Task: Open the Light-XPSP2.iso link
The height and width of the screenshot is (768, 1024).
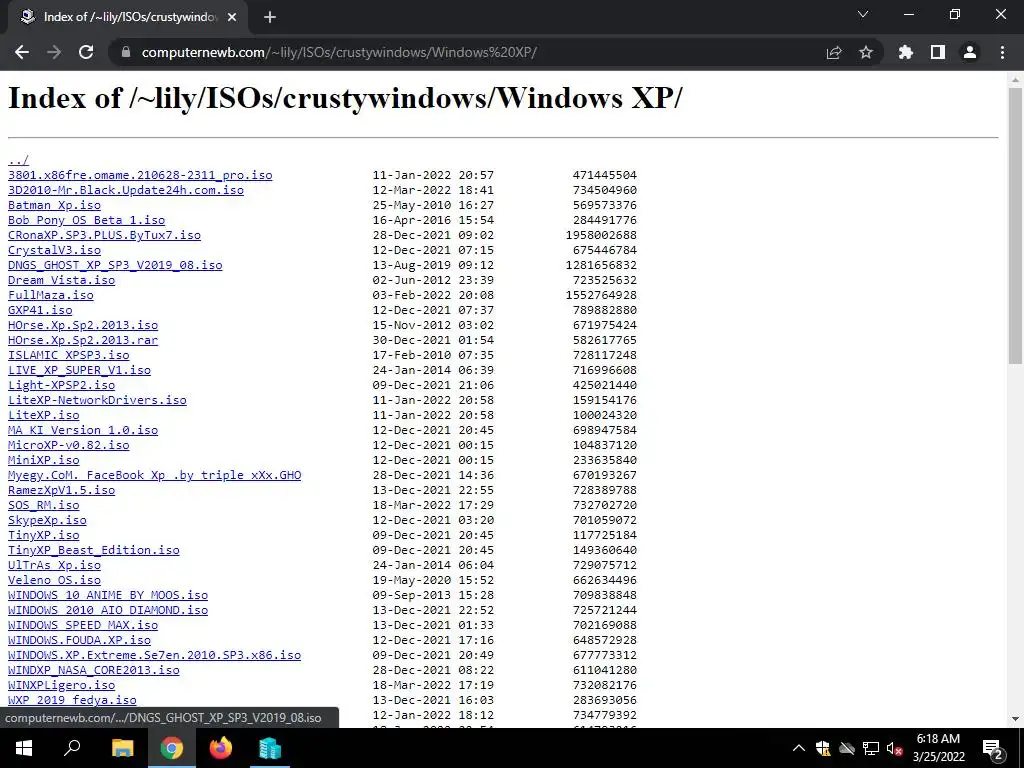Action: point(61,385)
